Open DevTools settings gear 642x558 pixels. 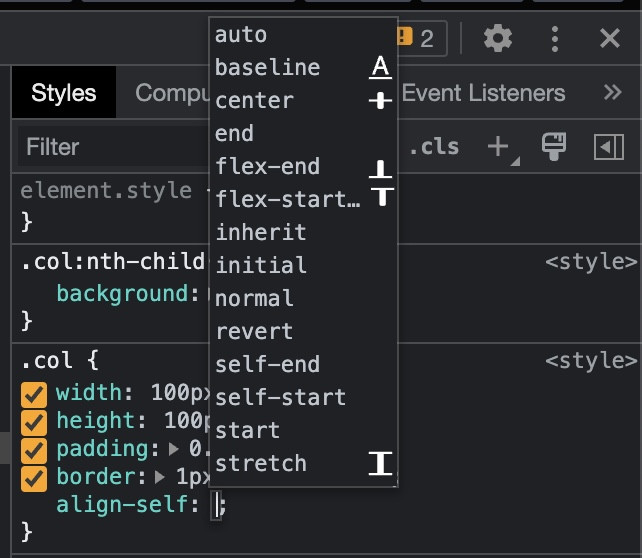[497, 39]
